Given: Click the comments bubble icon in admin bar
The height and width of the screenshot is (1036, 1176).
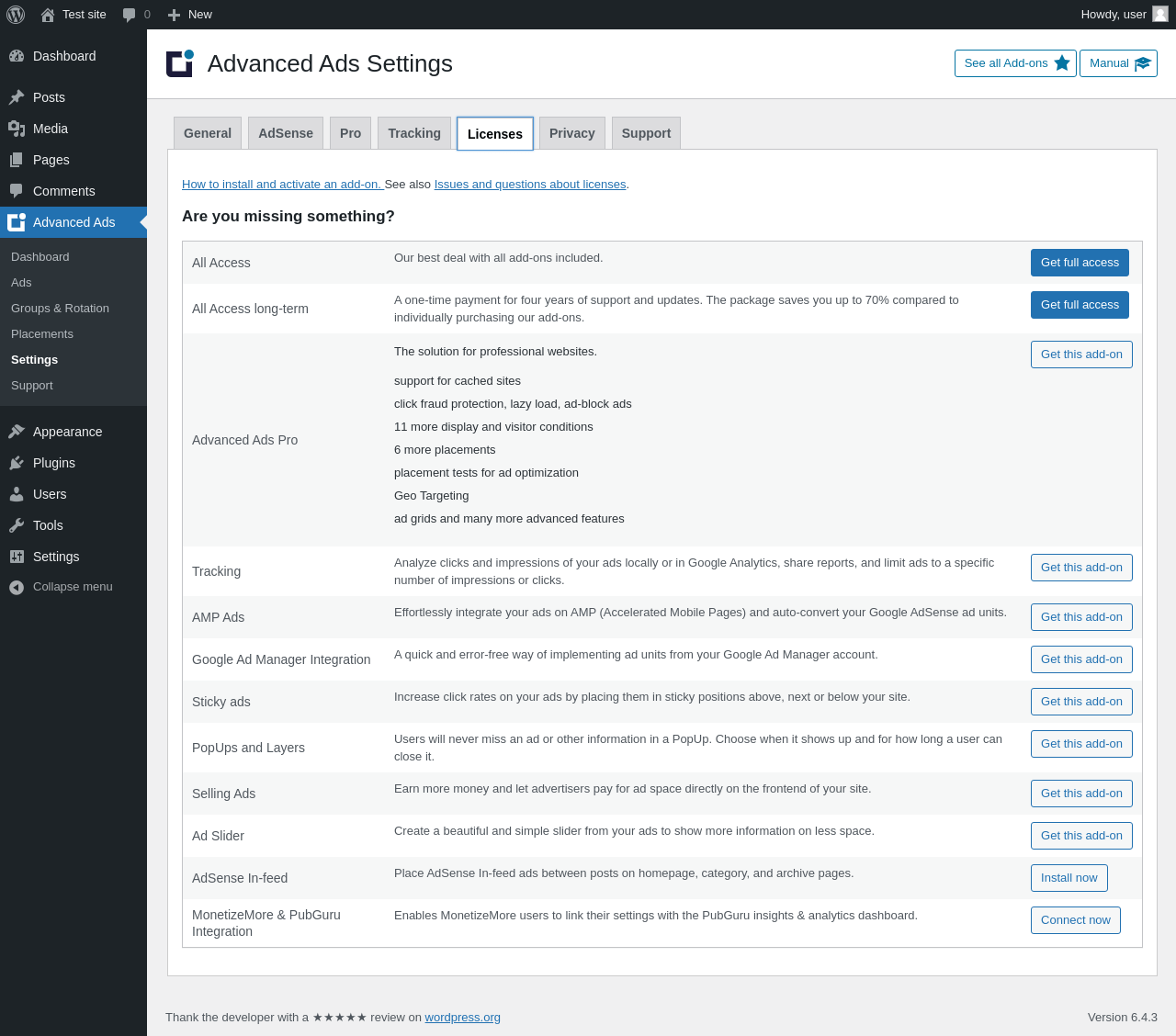Looking at the screenshot, I should 130,15.
